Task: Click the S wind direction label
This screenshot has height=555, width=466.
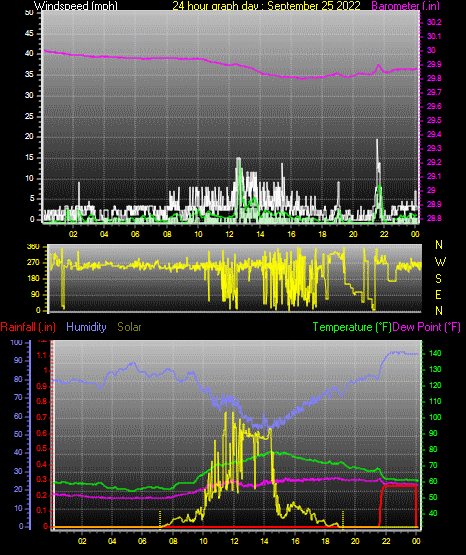Action: [x=439, y=279]
